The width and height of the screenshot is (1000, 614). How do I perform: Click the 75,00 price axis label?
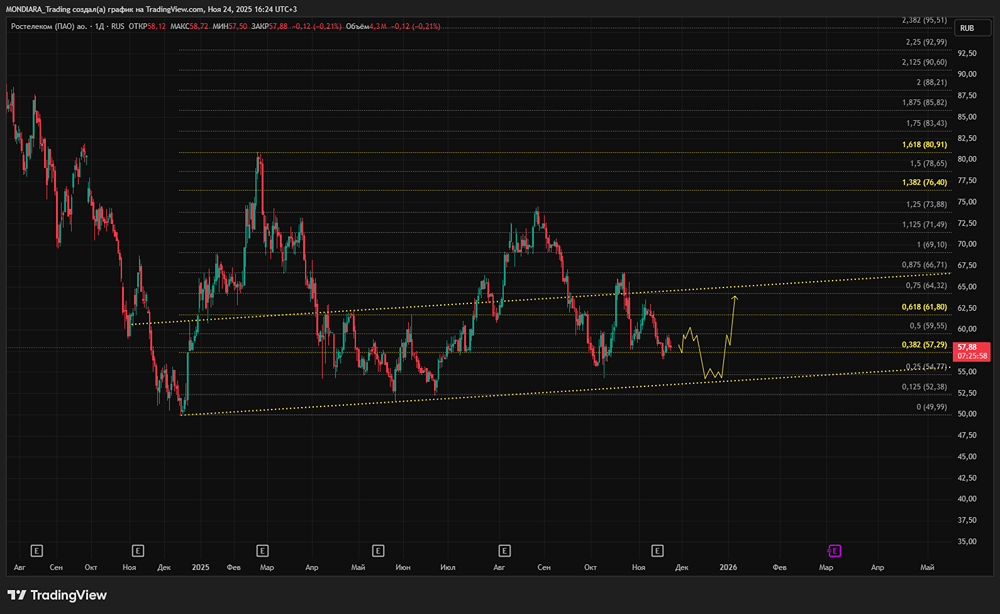coord(967,201)
